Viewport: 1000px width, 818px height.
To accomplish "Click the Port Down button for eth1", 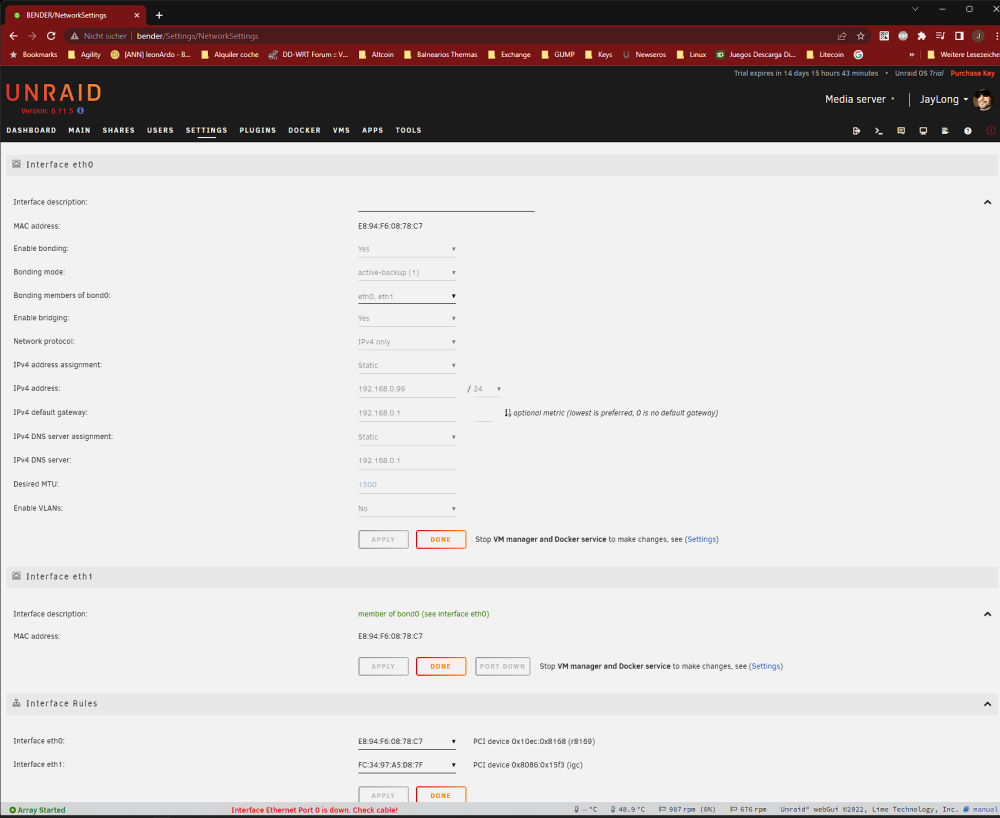I will tap(503, 666).
